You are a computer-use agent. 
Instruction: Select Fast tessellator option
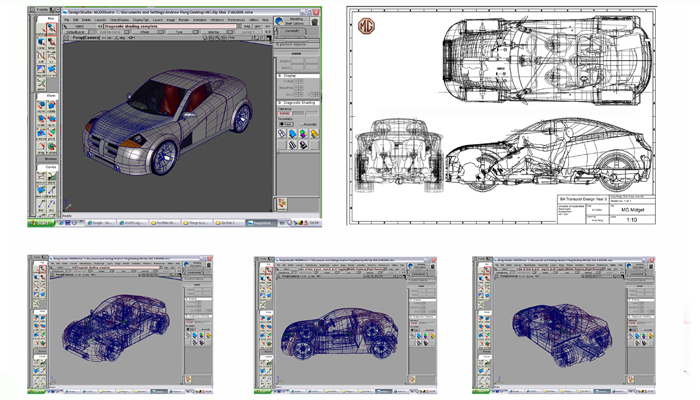pos(287,124)
